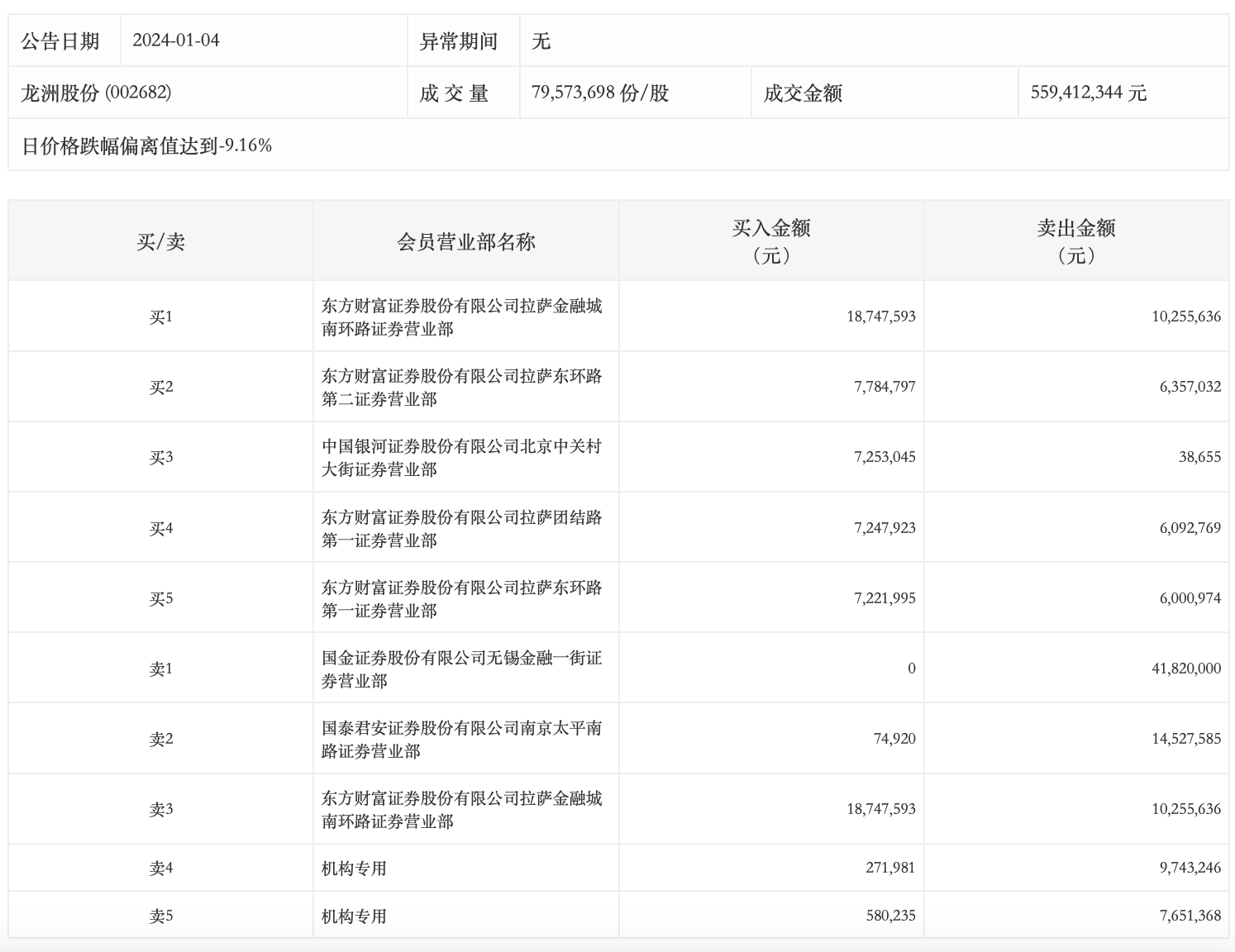Select the sell amount 6,000,974
Viewport: 1235px width, 952px height.
click(x=1190, y=598)
